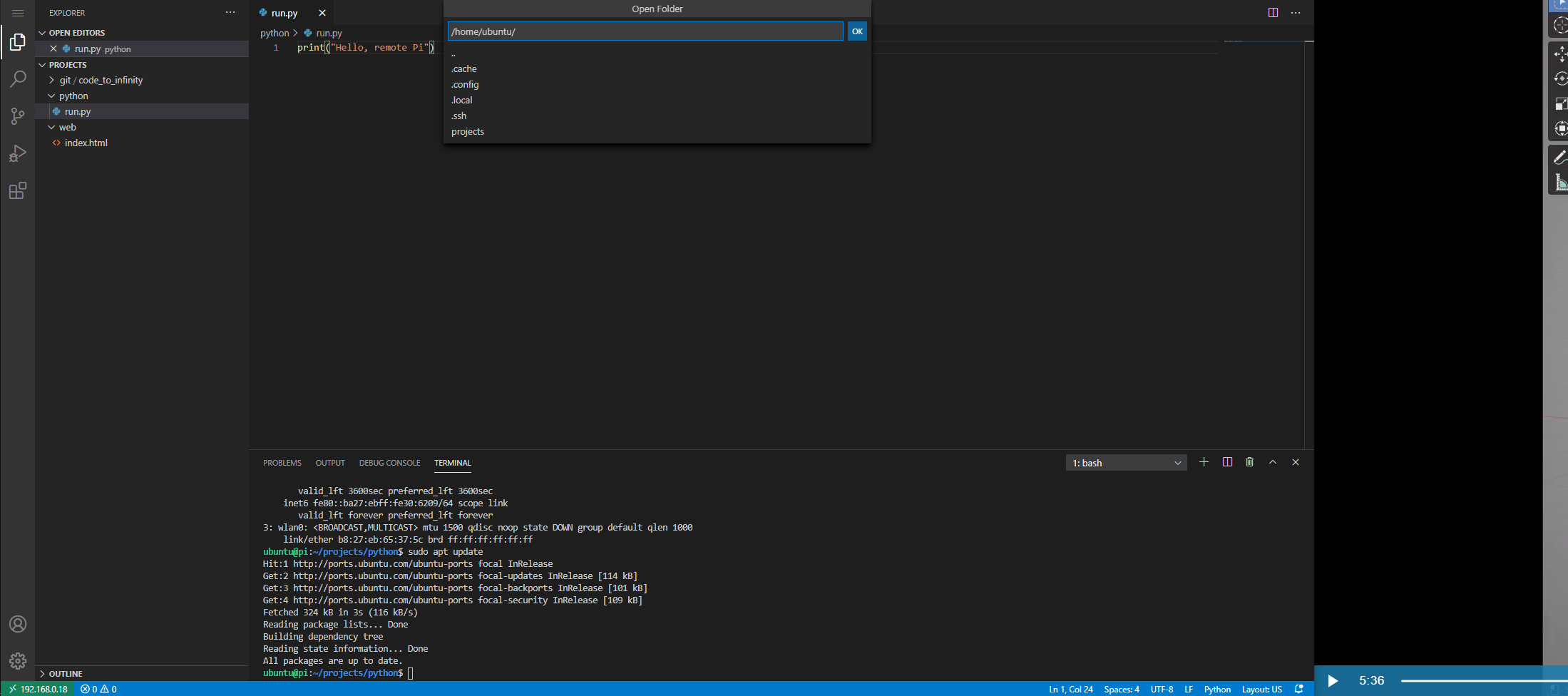Change encoding via UTF-8 status item
1568x696 pixels.
click(x=1162, y=689)
